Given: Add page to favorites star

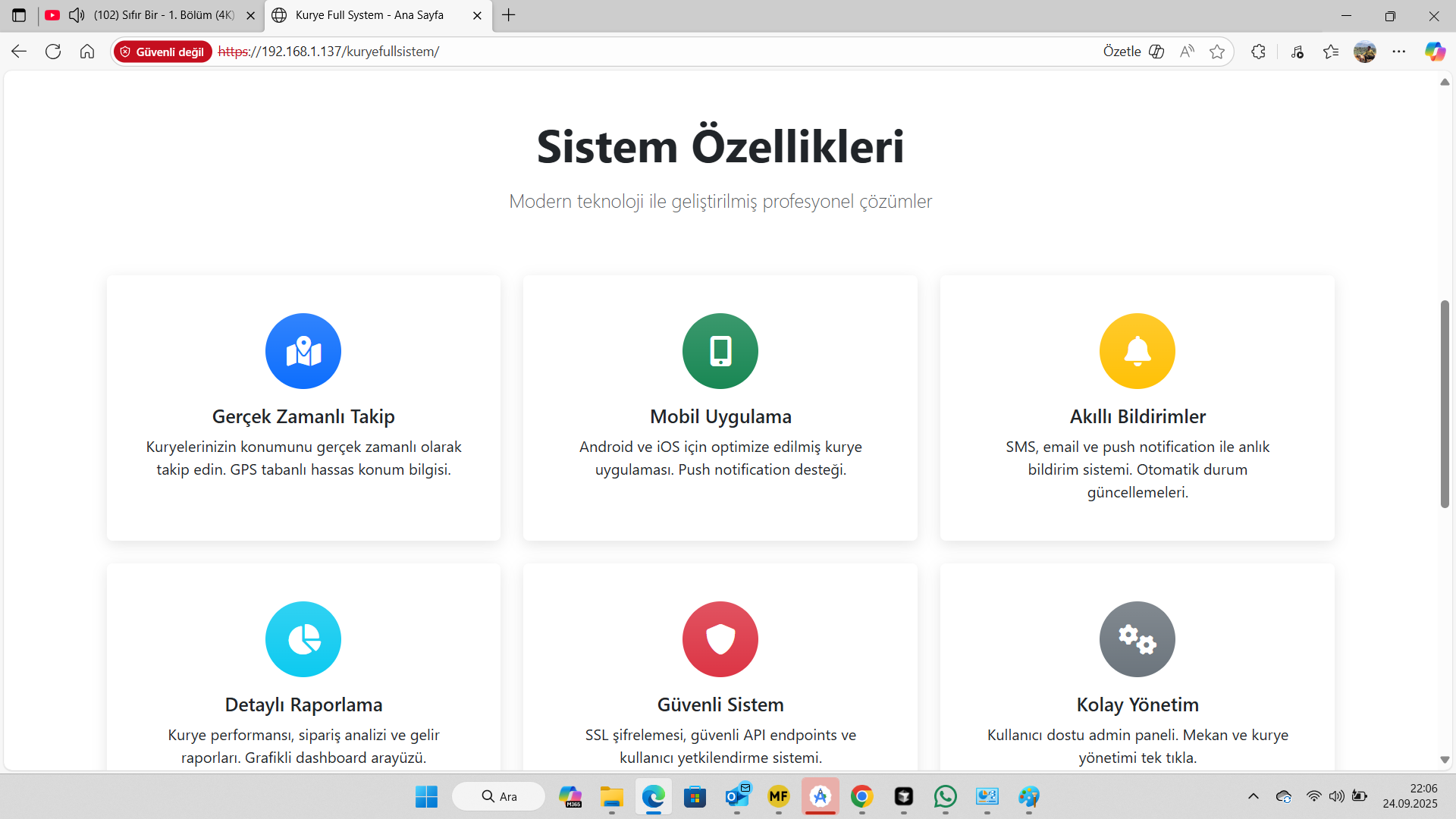Looking at the screenshot, I should 1217,52.
